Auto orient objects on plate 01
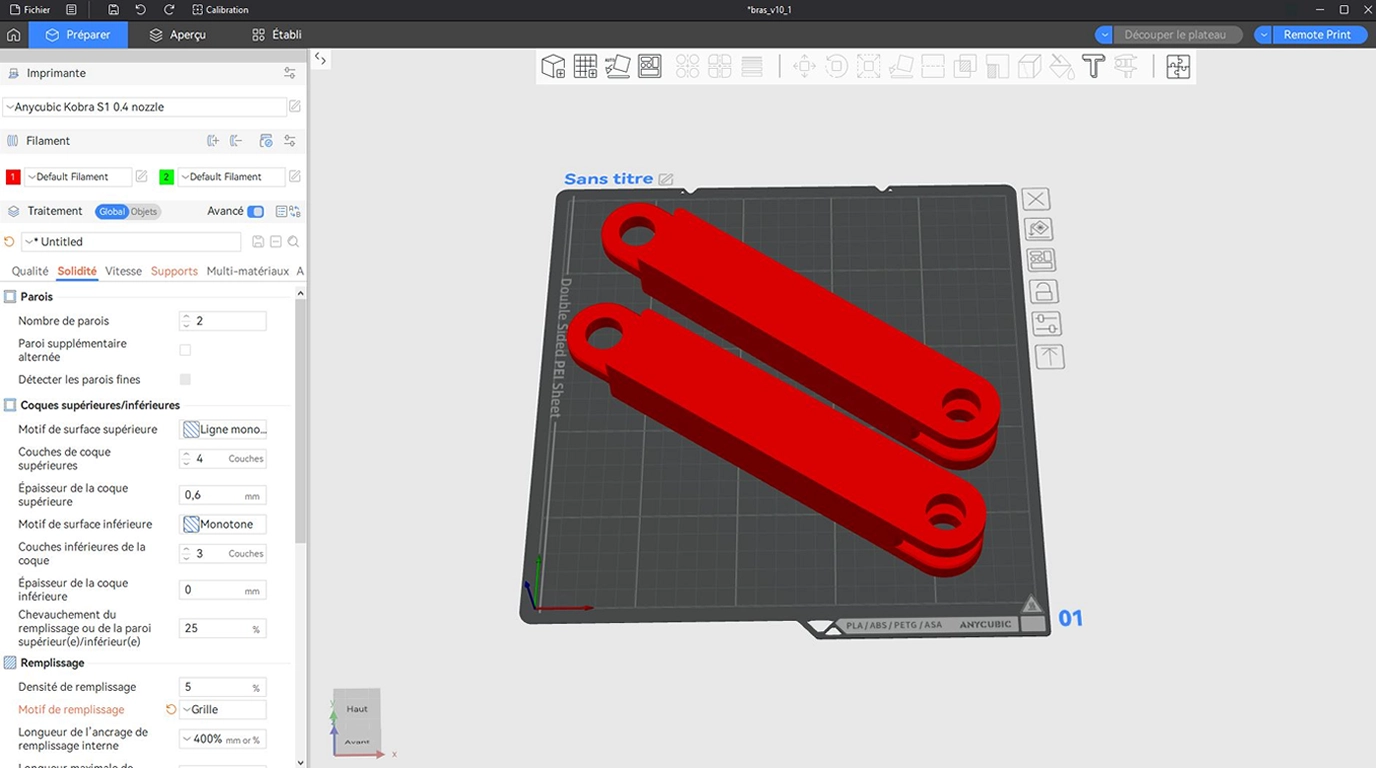 (x=1039, y=229)
